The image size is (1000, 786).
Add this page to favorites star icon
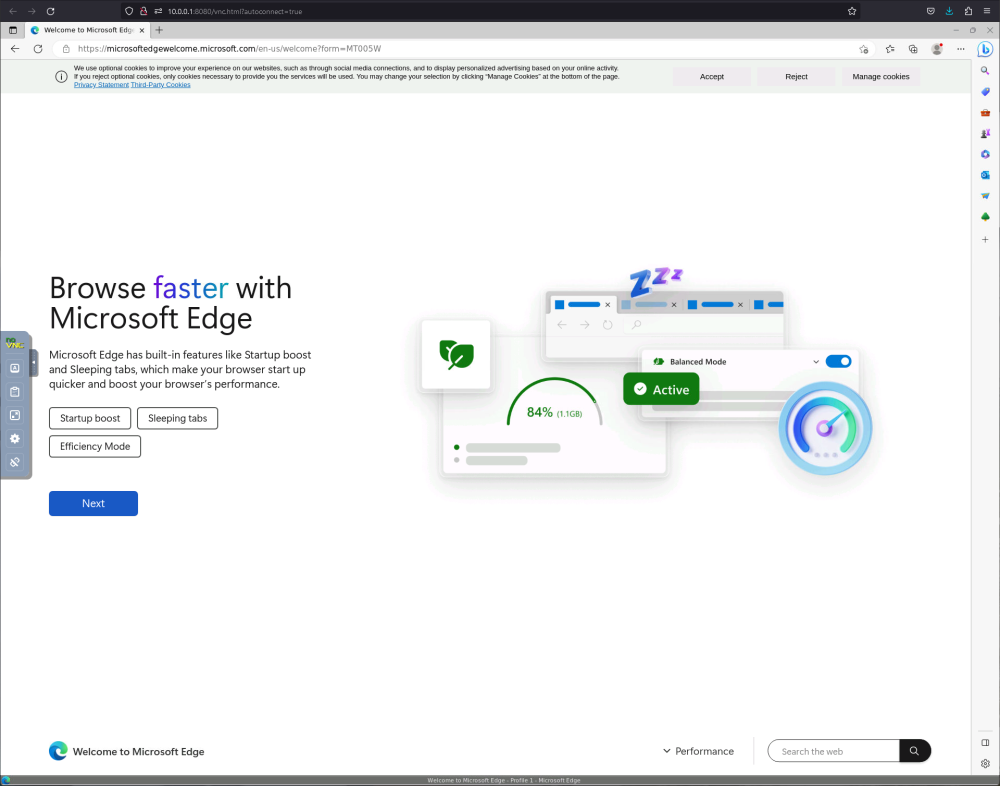pos(864,49)
